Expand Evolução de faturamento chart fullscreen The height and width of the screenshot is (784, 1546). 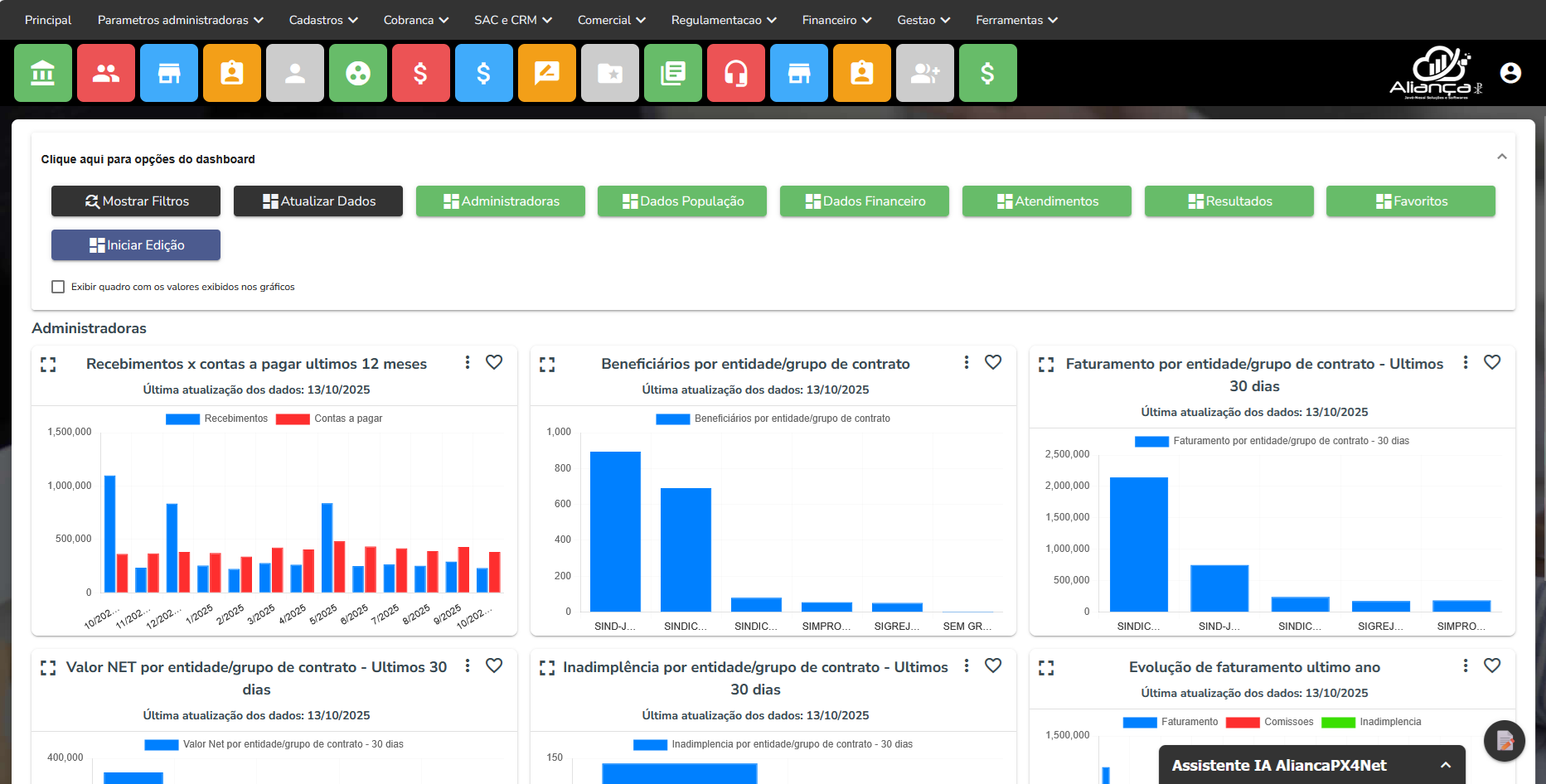tap(1046, 668)
